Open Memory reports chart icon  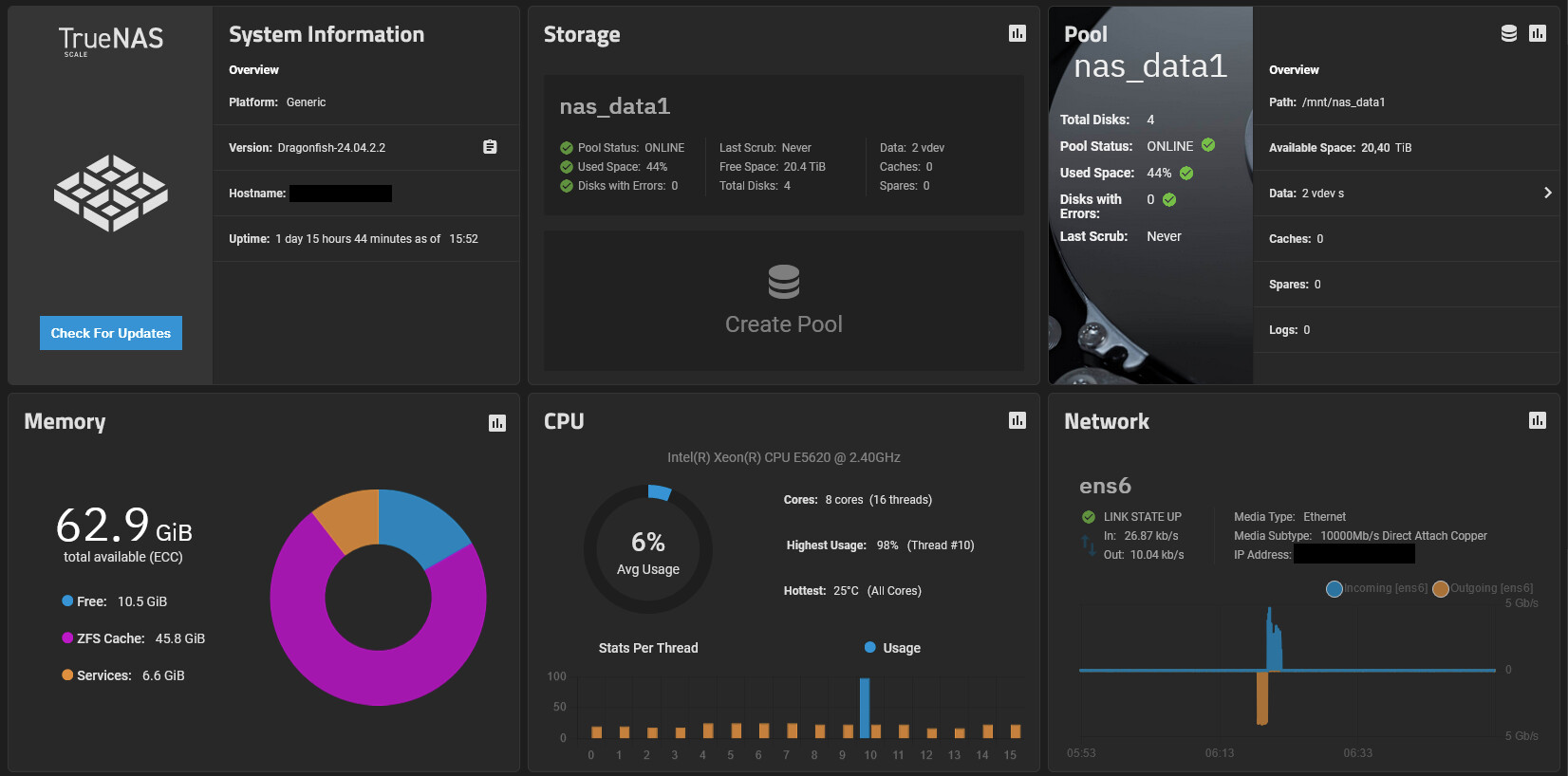pos(496,423)
